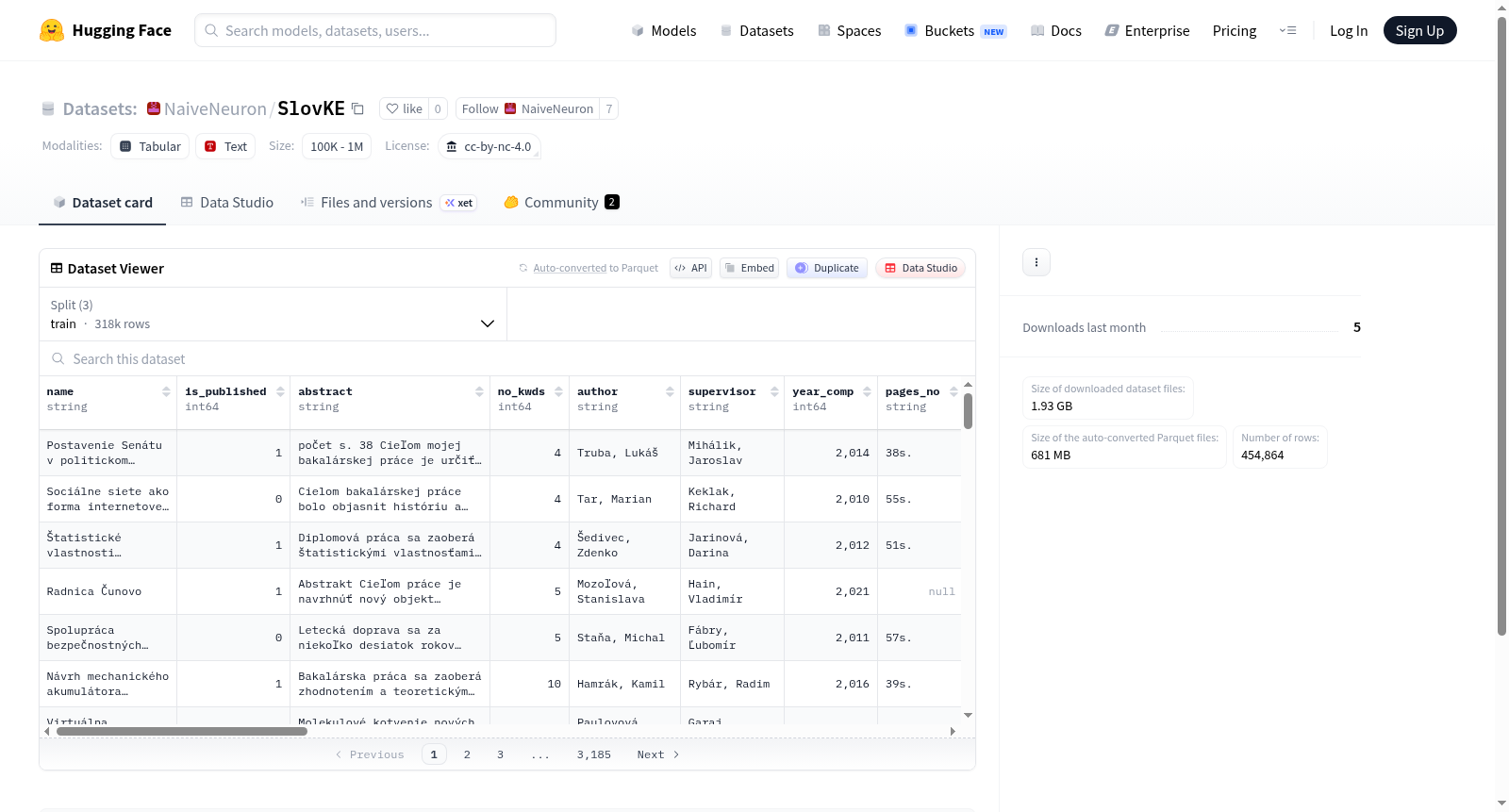Go to page 2 of the table
Screen dimensions: 1509x812
(467, 754)
